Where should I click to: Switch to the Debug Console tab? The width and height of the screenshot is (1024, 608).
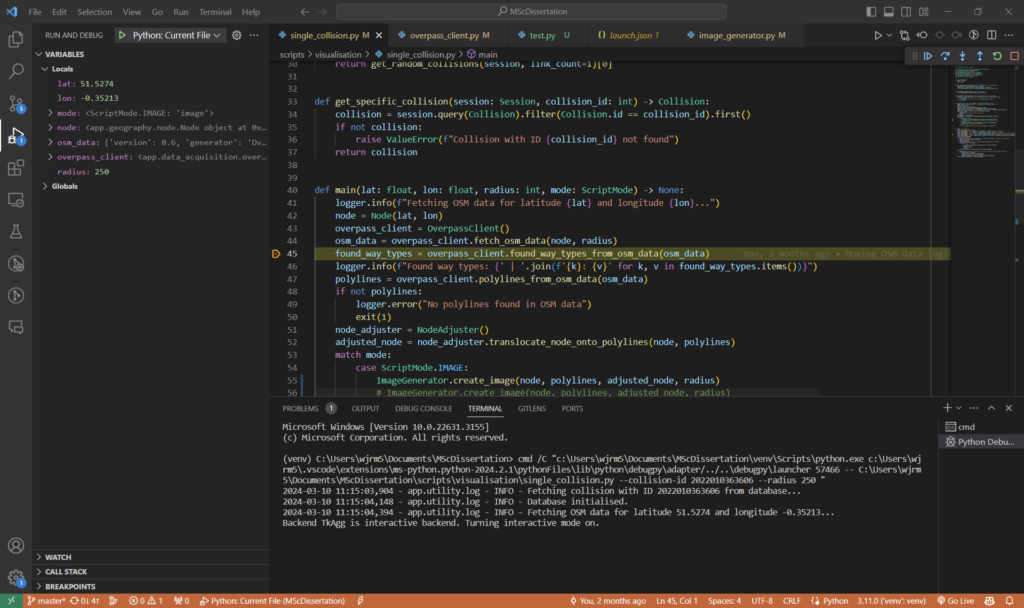tap(423, 408)
